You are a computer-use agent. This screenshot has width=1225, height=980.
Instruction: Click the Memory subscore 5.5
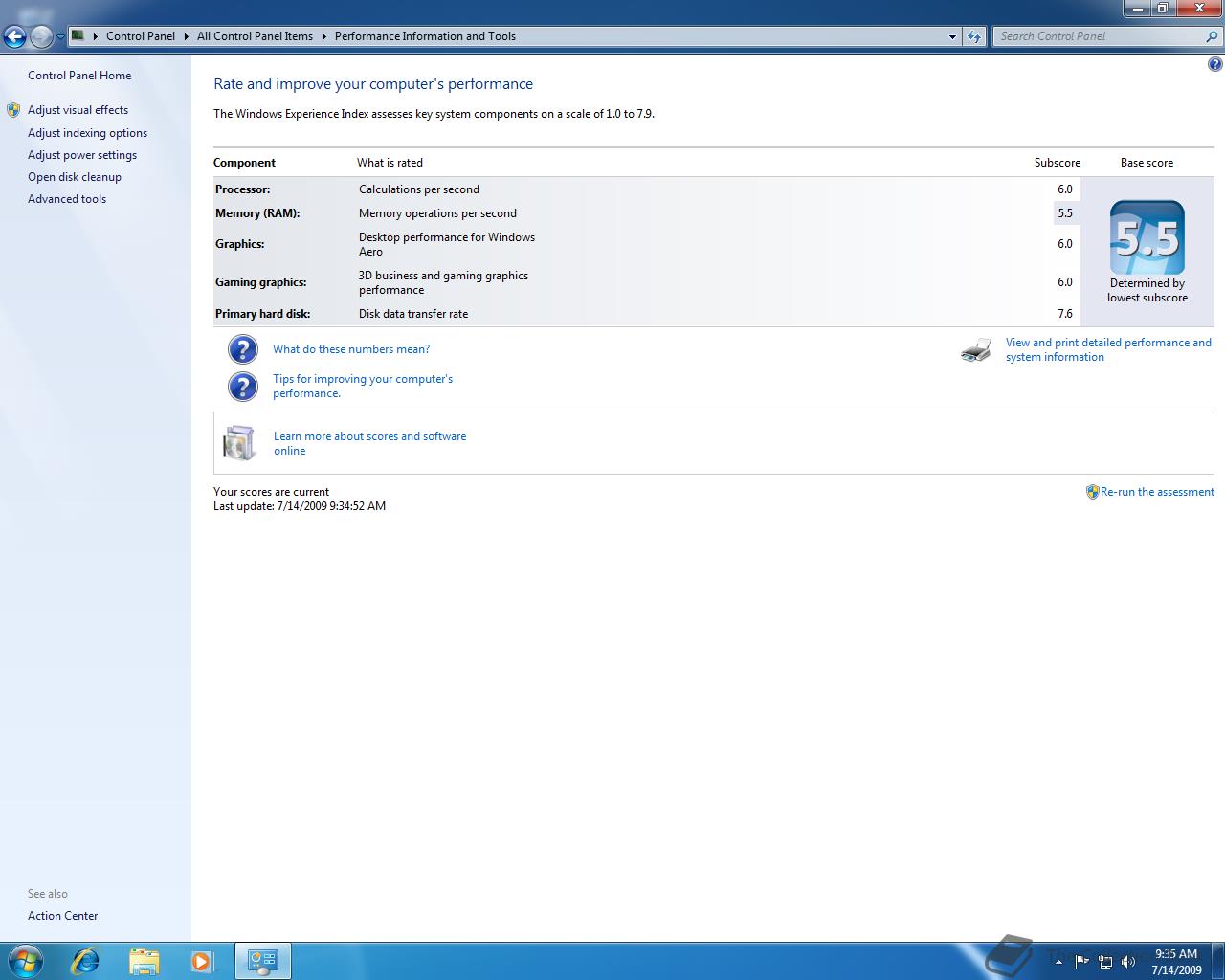(1065, 213)
